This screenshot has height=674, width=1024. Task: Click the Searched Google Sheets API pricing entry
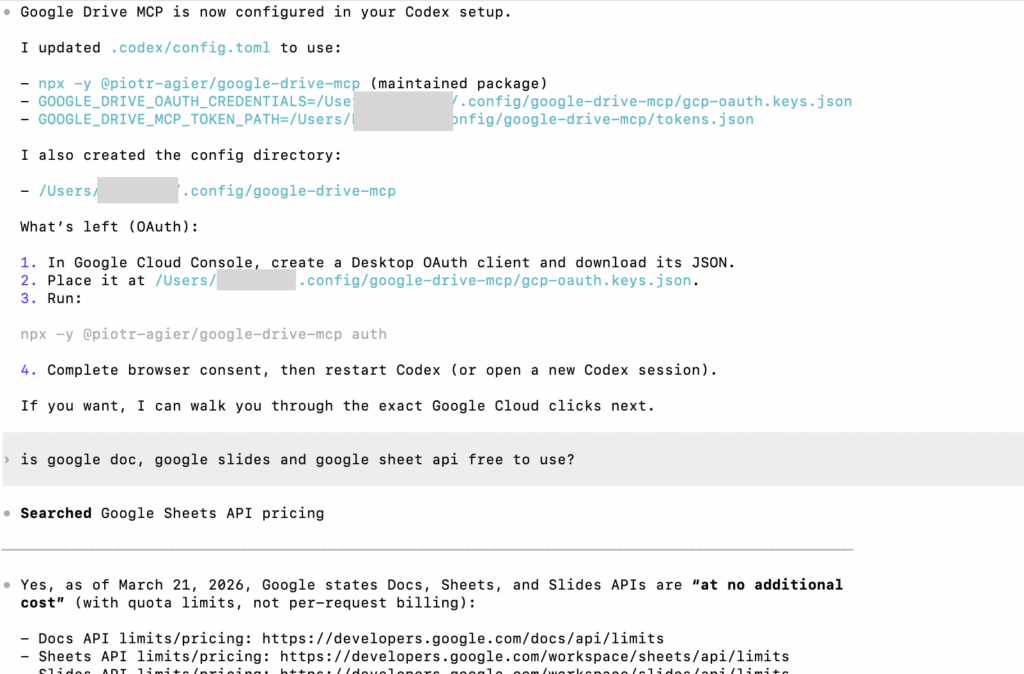[172, 513]
